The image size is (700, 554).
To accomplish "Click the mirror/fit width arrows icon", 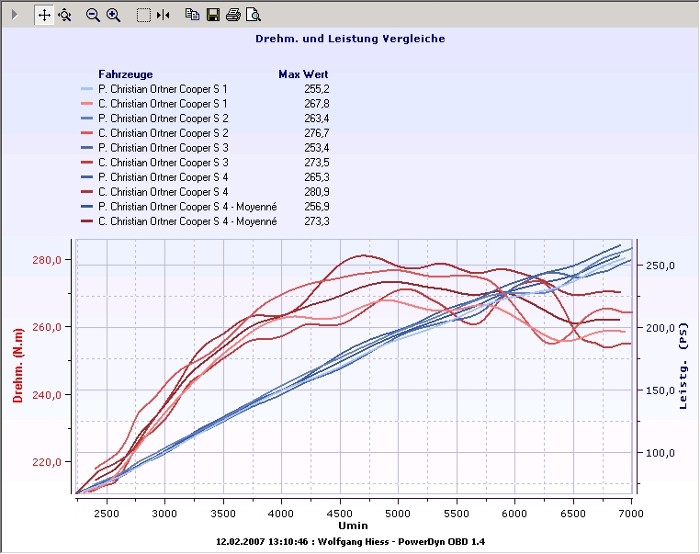I will (163, 15).
